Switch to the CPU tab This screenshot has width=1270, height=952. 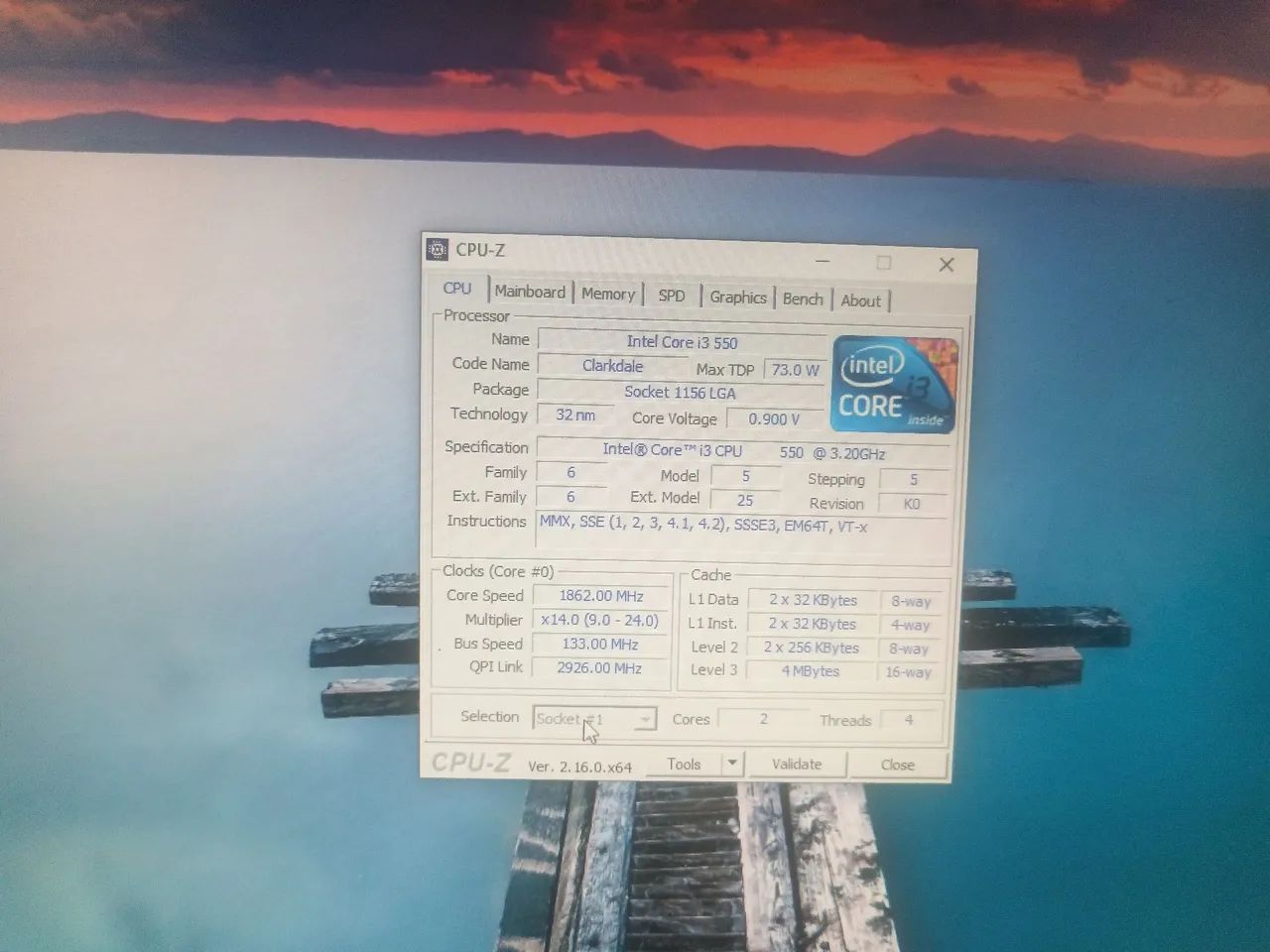[x=457, y=289]
